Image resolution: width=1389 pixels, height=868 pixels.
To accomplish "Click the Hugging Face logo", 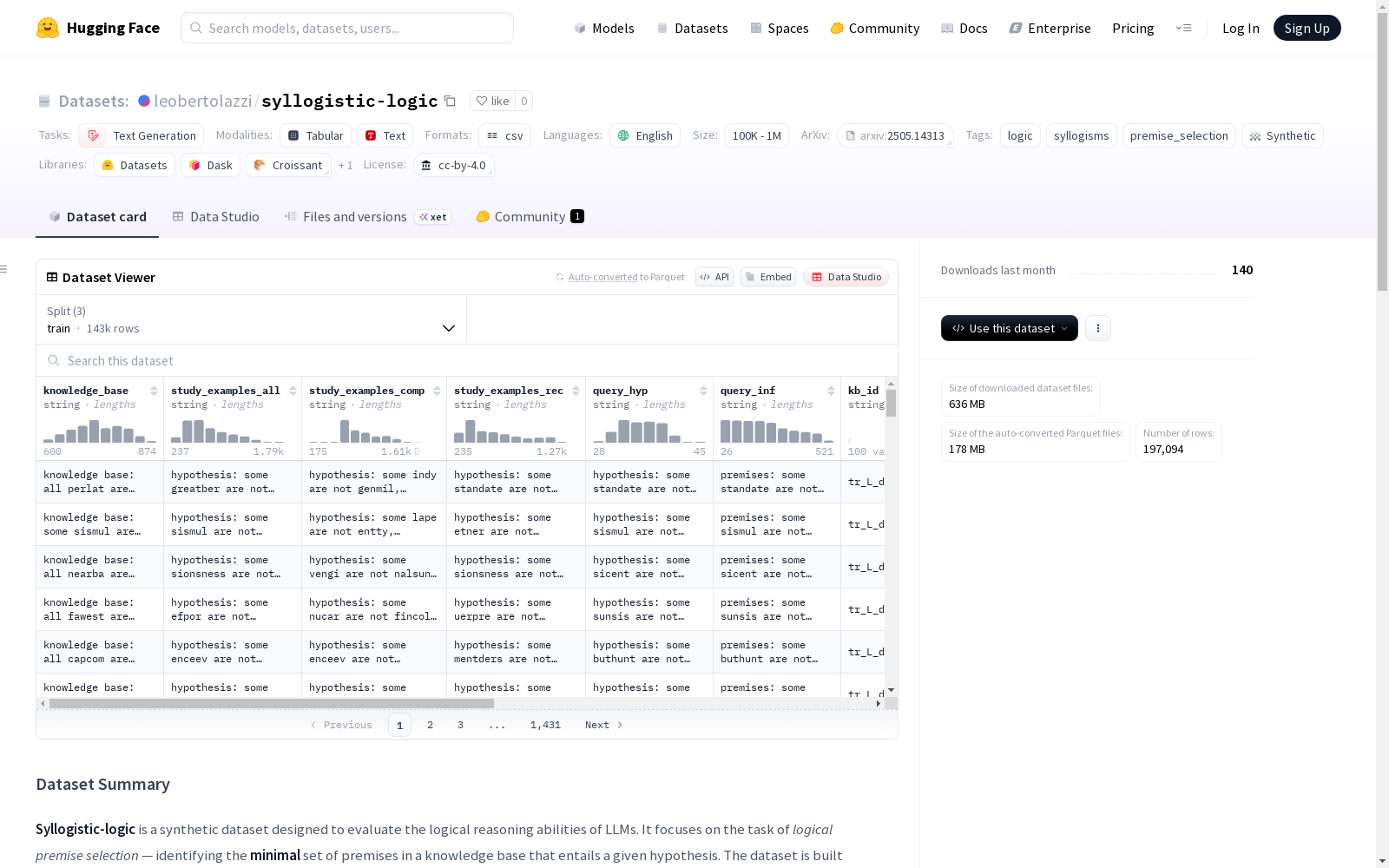I will coord(98,28).
